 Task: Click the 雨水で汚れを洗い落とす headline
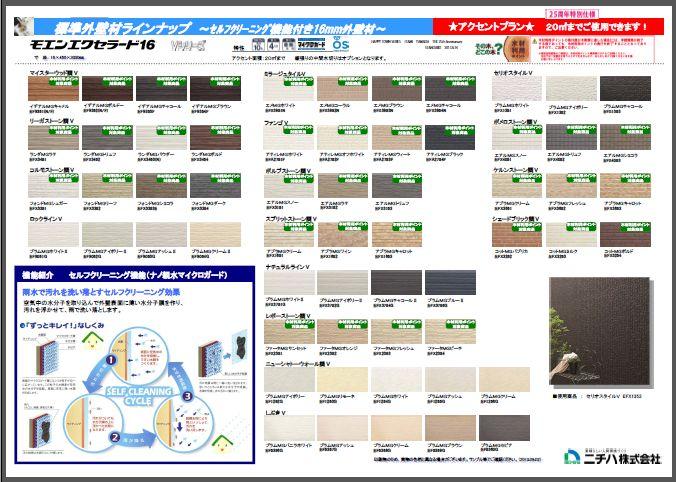[x=101, y=292]
